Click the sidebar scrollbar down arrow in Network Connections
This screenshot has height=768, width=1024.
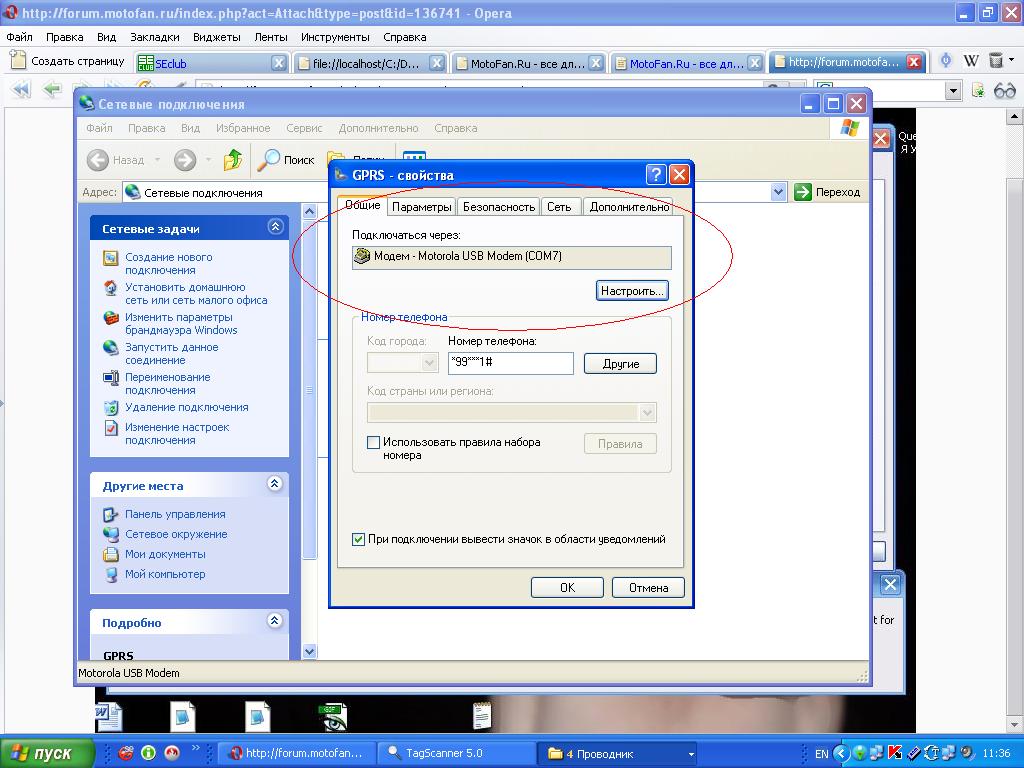coord(310,652)
